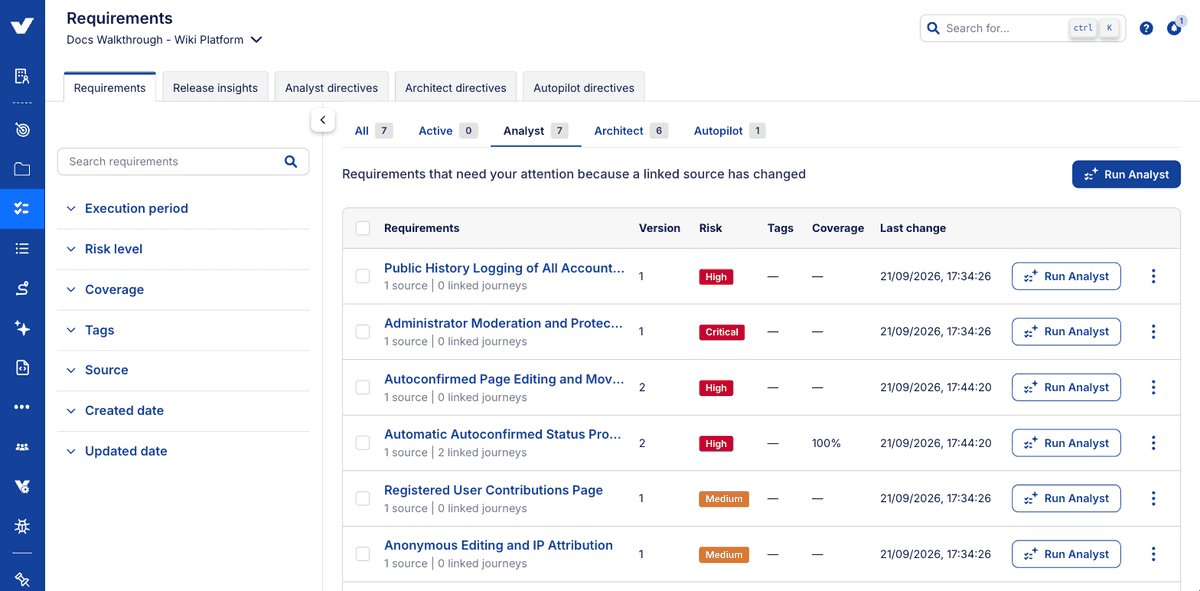Click the global Search for field

[1022, 28]
